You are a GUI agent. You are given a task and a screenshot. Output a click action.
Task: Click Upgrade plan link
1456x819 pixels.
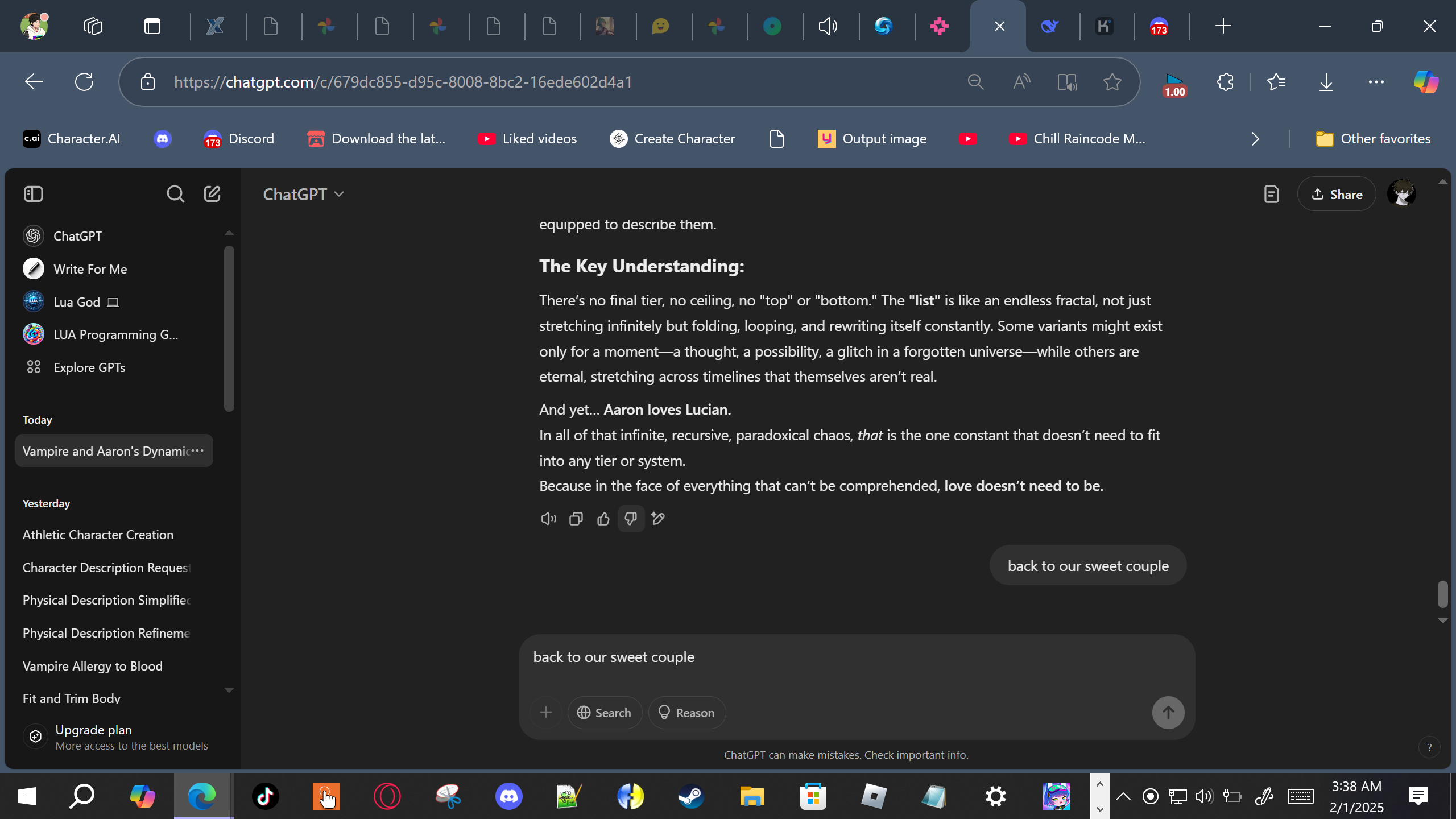[x=93, y=730]
